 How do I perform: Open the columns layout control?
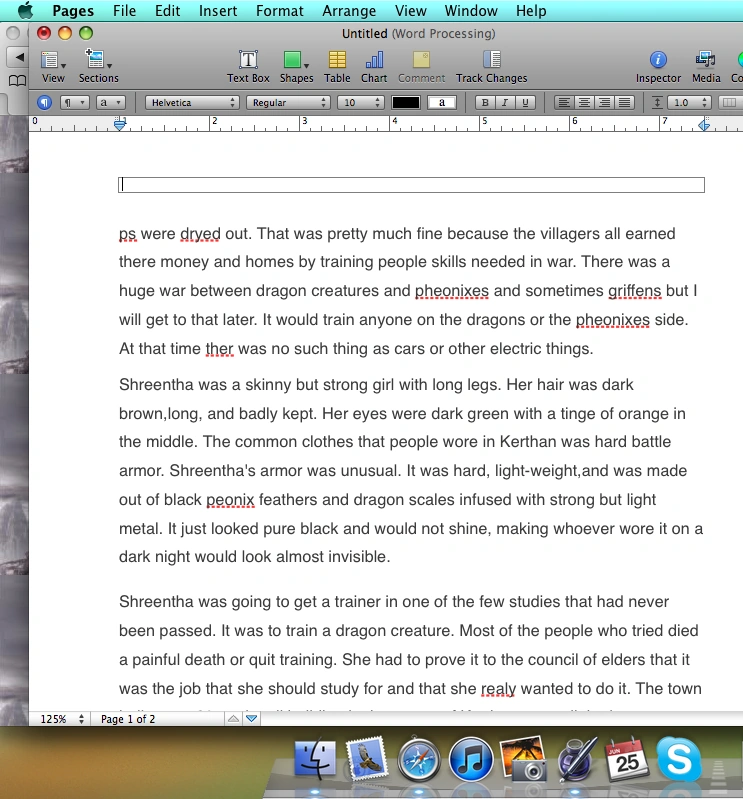[730, 102]
